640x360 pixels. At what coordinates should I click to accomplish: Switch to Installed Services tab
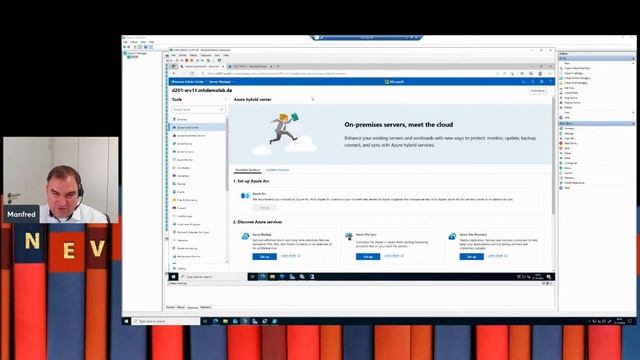278,170
